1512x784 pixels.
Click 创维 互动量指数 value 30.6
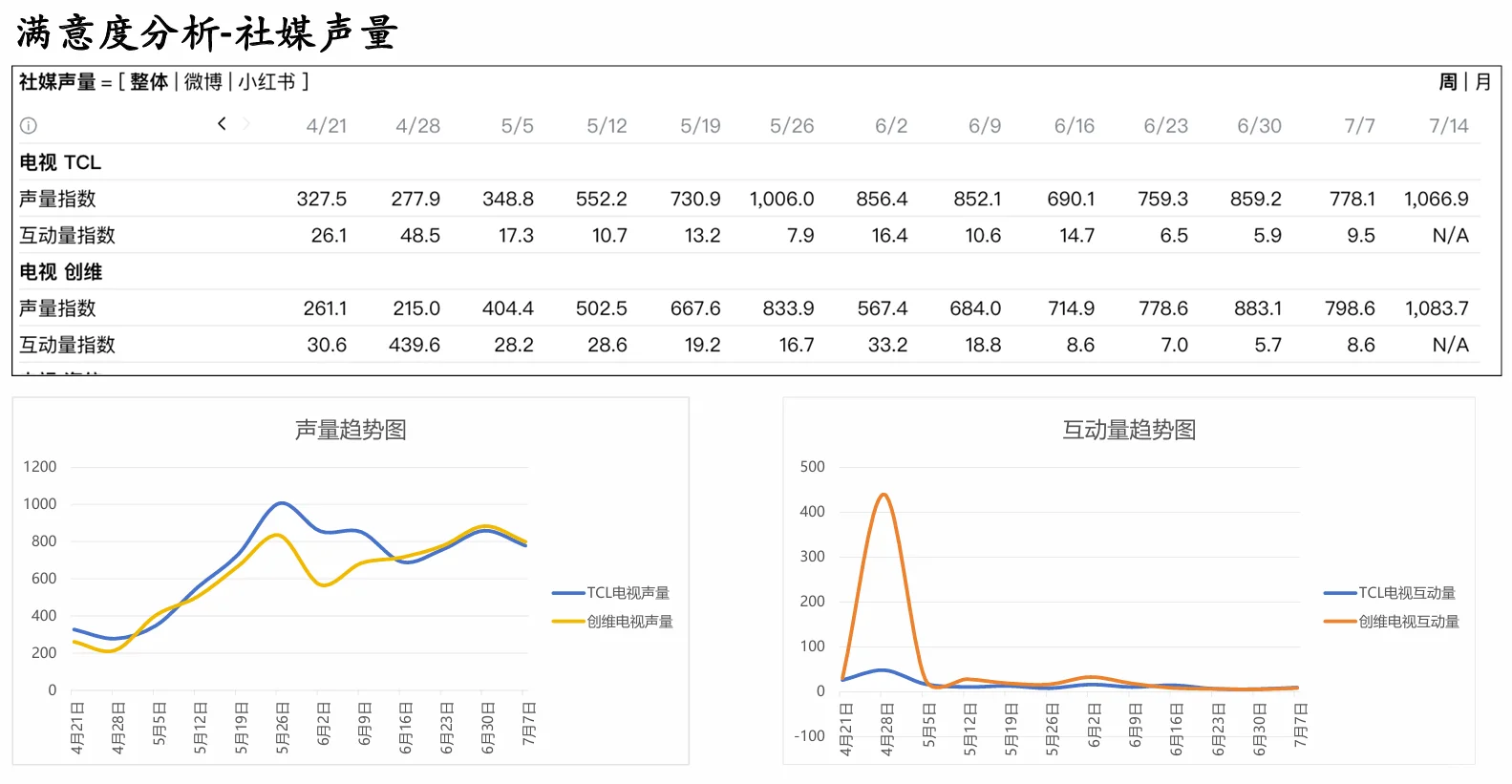point(327,345)
